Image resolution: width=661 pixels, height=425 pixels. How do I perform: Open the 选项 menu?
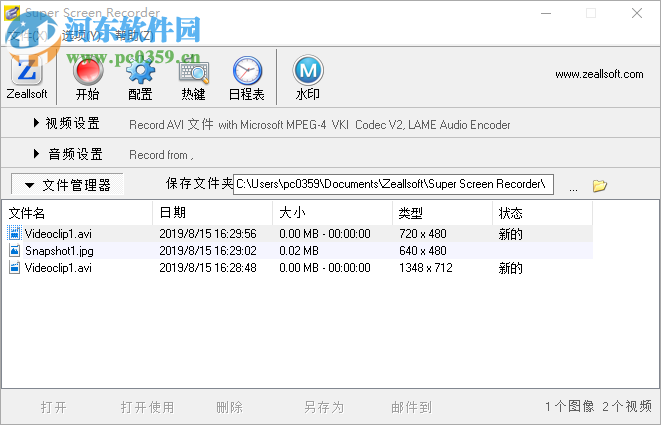tap(81, 35)
